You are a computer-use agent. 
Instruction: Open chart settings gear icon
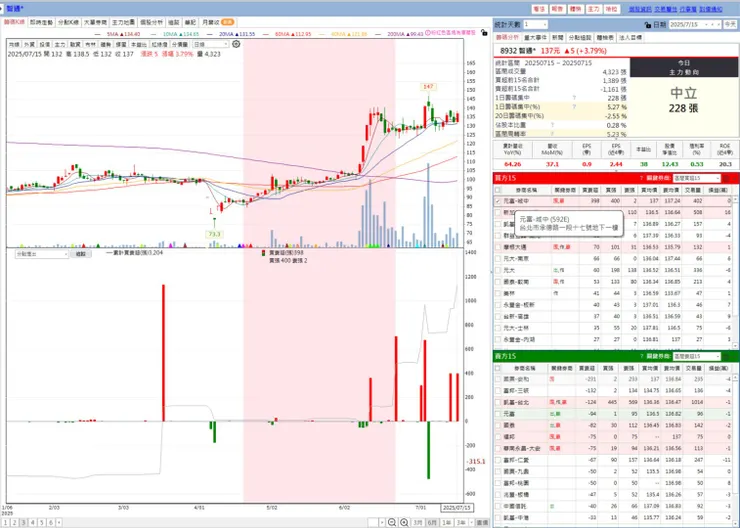click(236, 44)
